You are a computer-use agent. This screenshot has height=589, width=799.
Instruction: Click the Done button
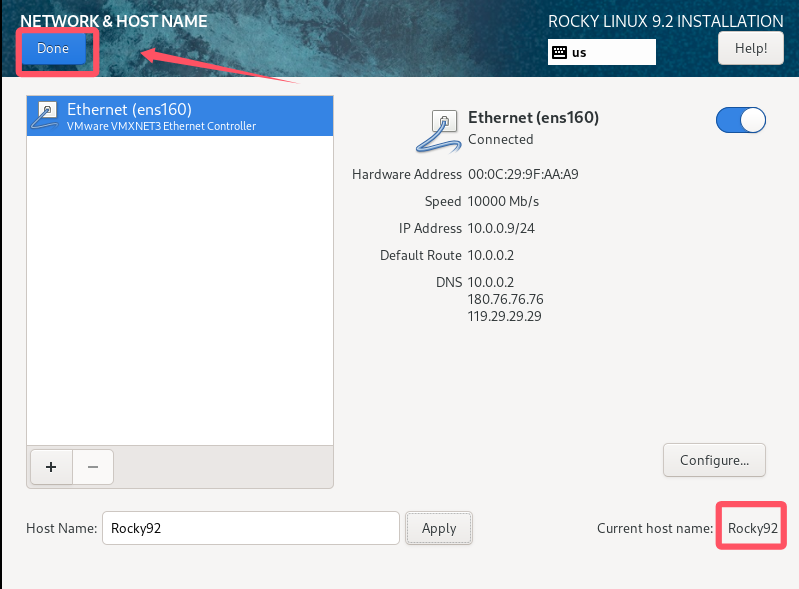click(x=53, y=48)
